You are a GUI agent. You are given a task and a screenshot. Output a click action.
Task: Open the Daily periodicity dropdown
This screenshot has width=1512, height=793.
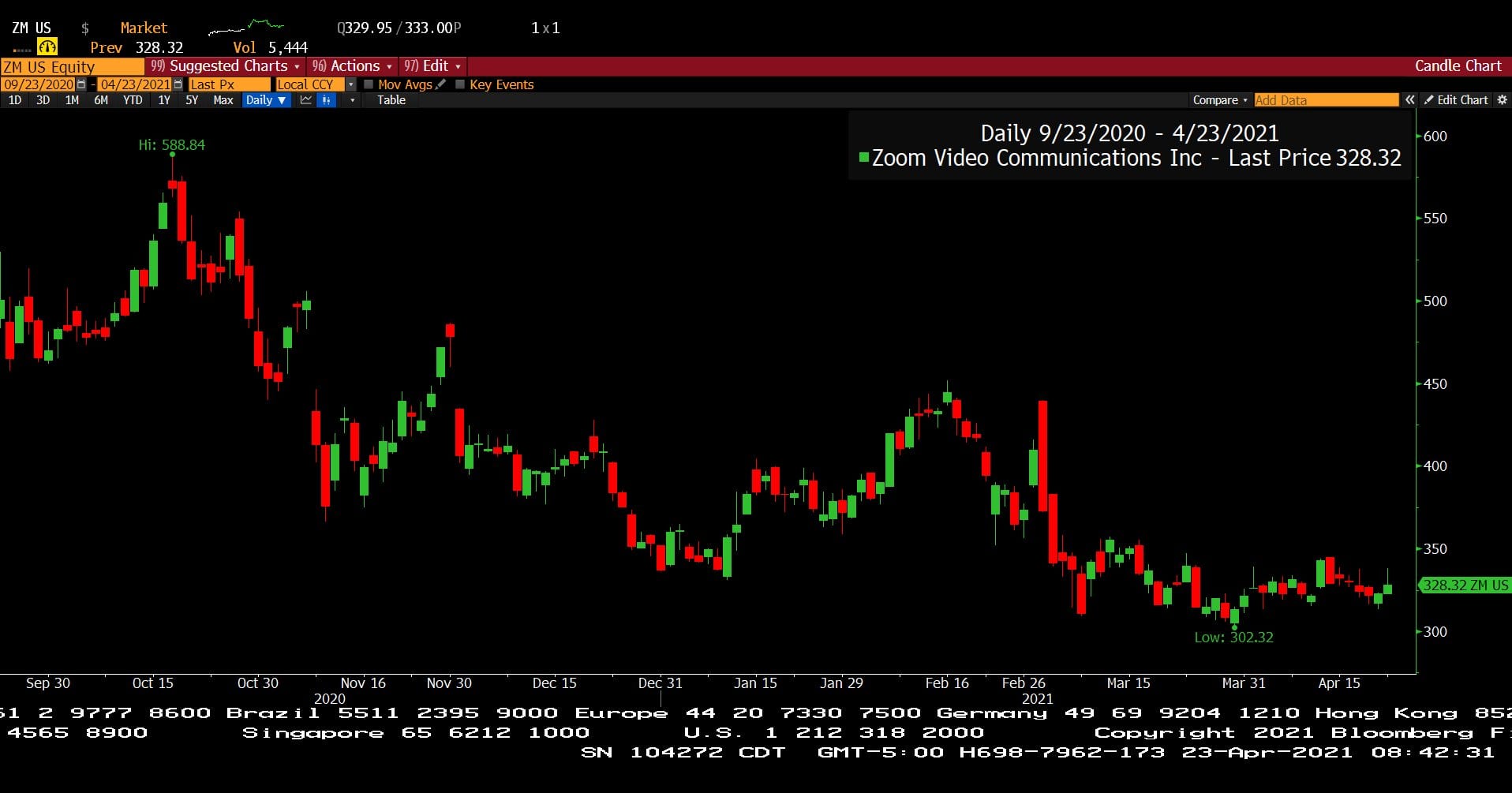[x=266, y=100]
